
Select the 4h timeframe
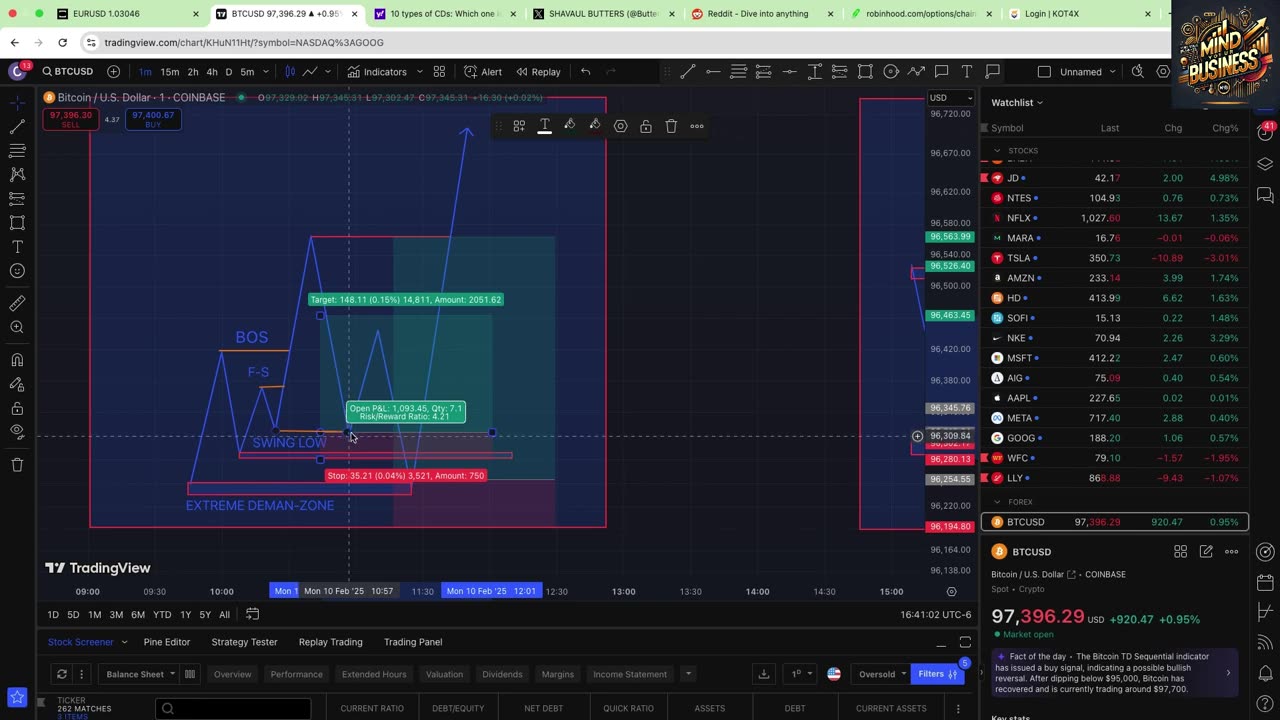pos(212,72)
